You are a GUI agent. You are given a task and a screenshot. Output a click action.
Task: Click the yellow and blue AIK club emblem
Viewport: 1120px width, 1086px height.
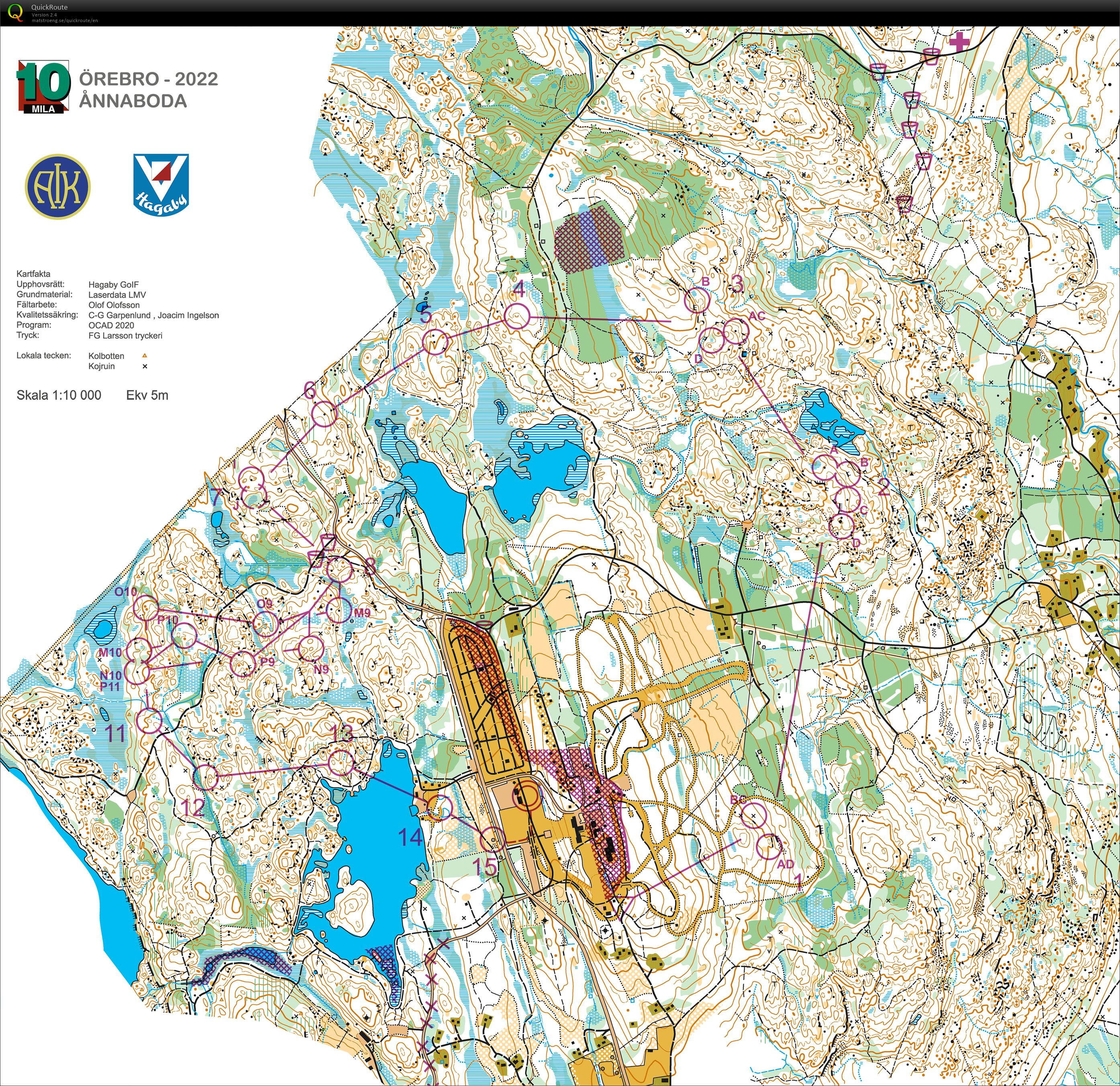58,186
